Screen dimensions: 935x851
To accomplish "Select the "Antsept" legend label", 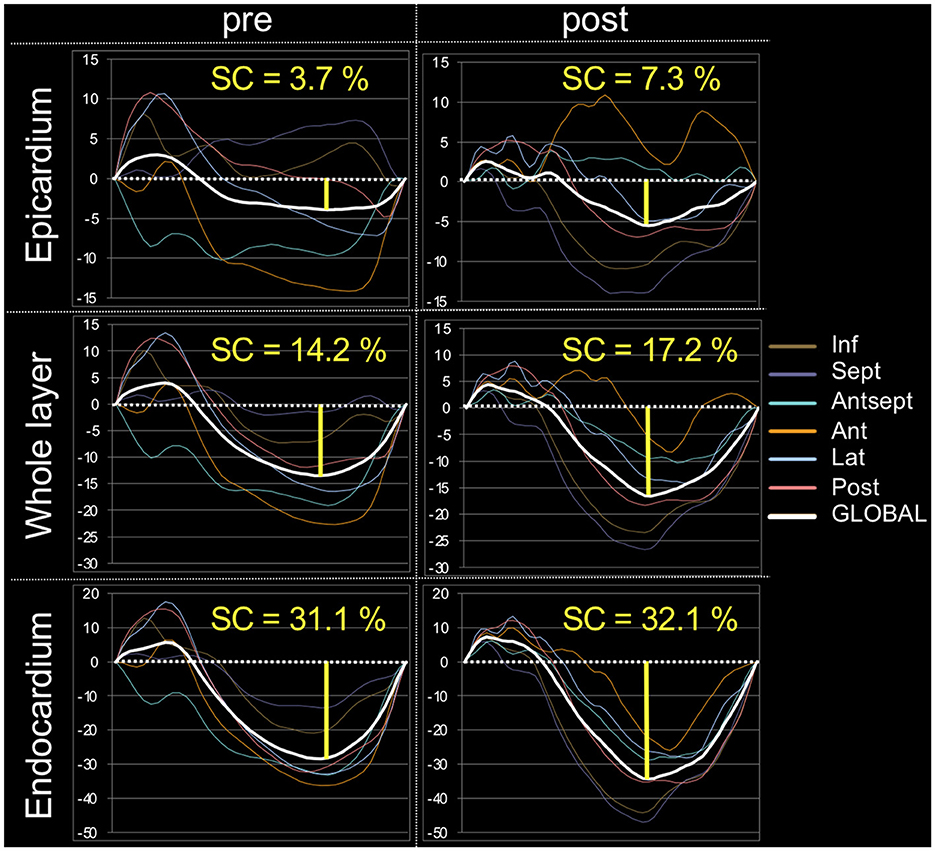I will 872,401.
